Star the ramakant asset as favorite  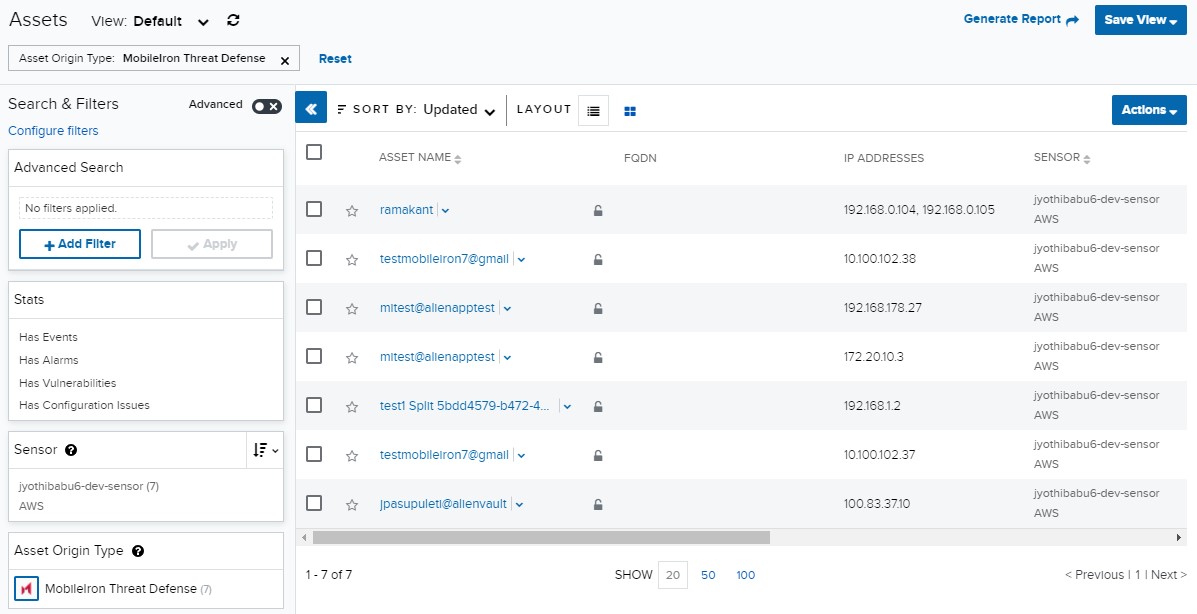351,210
